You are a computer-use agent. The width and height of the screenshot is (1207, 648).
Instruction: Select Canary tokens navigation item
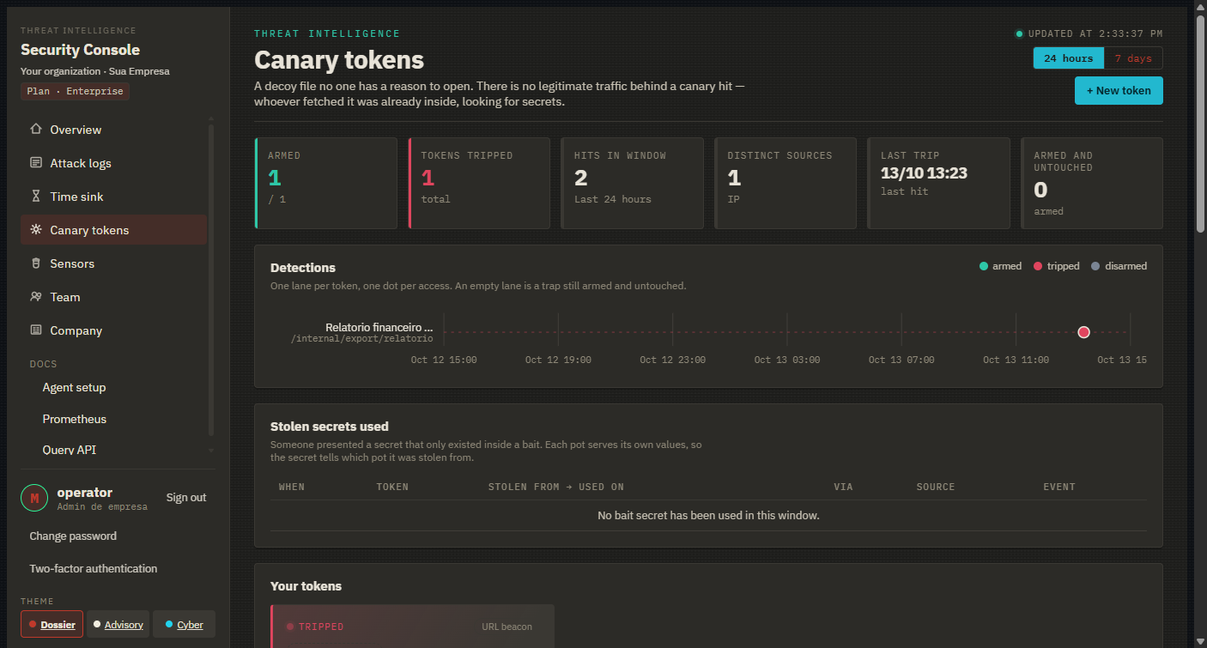coord(114,230)
